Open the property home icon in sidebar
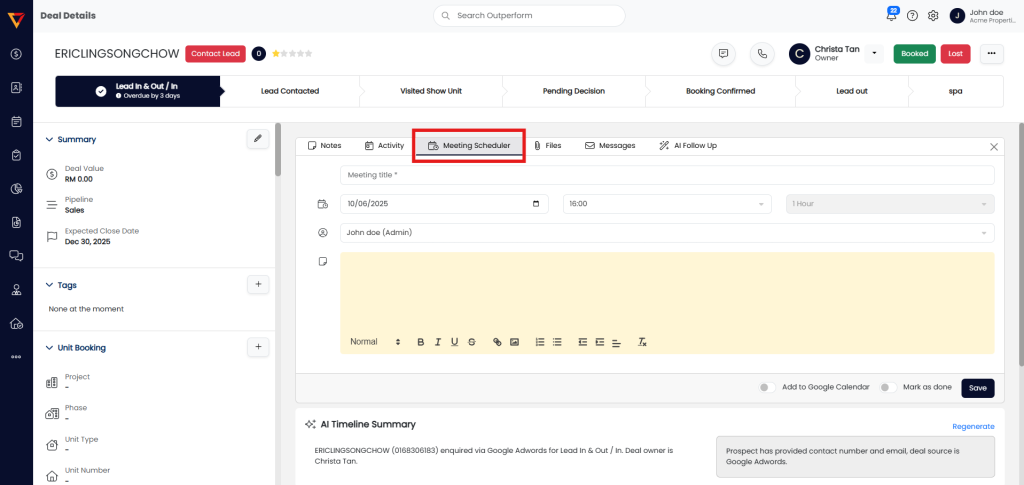 click(16, 324)
